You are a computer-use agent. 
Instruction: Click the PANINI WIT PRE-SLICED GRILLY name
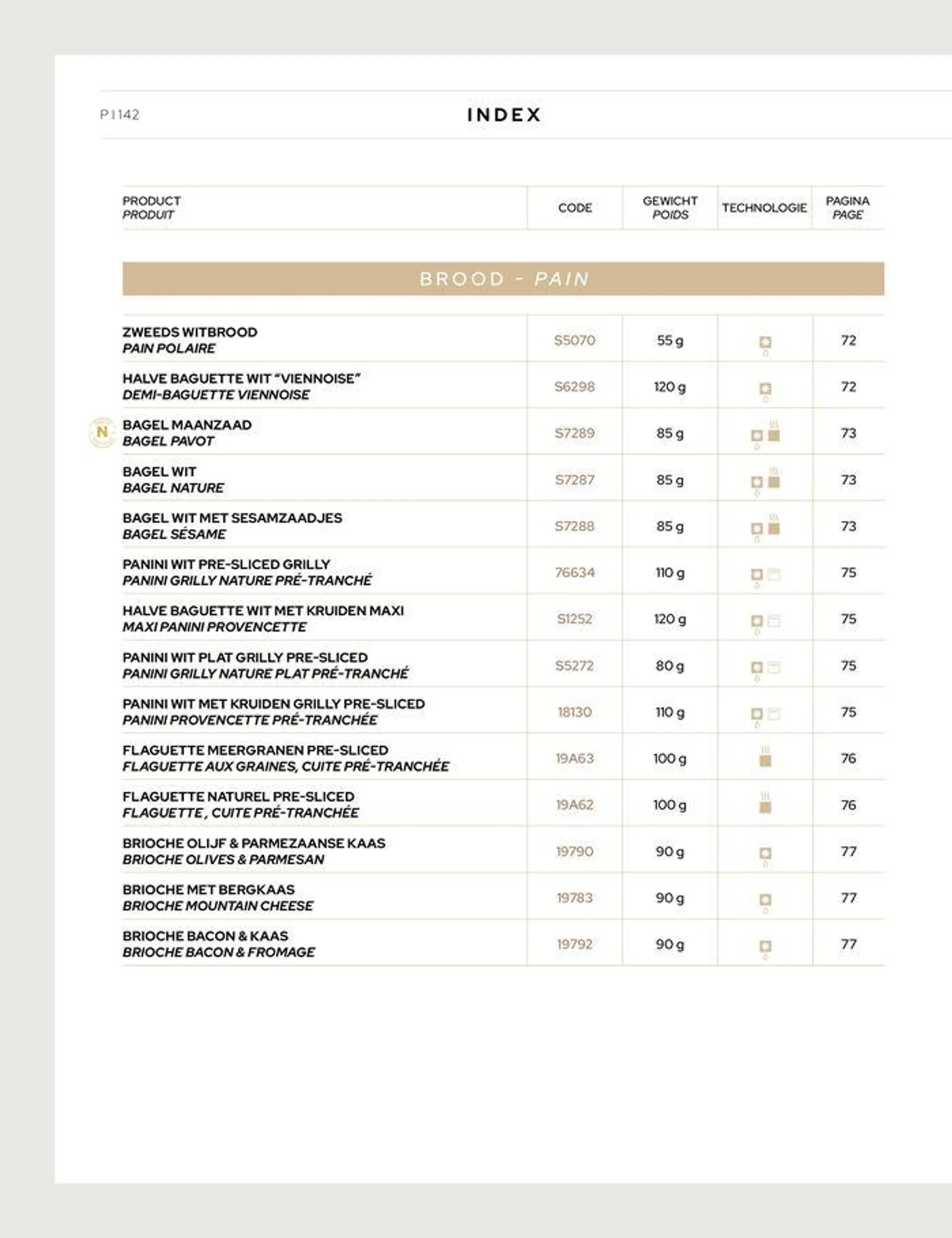coord(226,564)
